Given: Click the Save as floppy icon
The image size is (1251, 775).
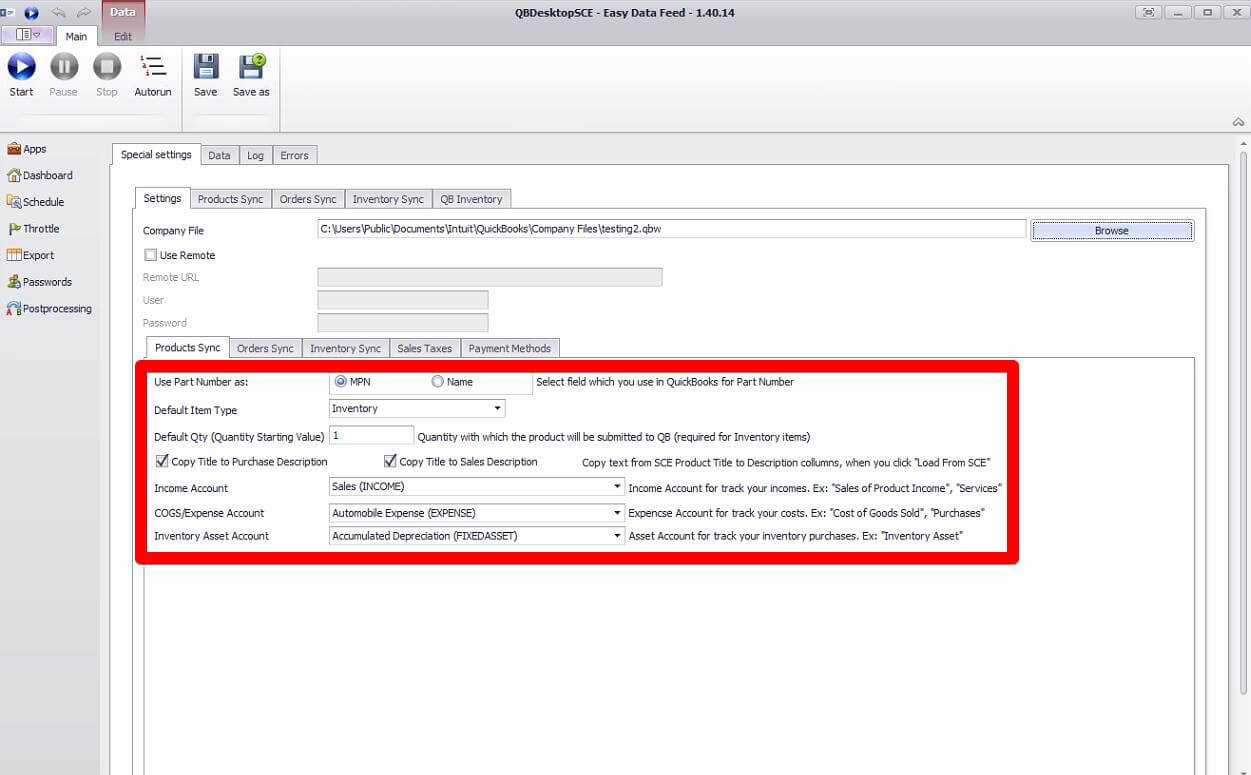Looking at the screenshot, I should click(x=251, y=67).
